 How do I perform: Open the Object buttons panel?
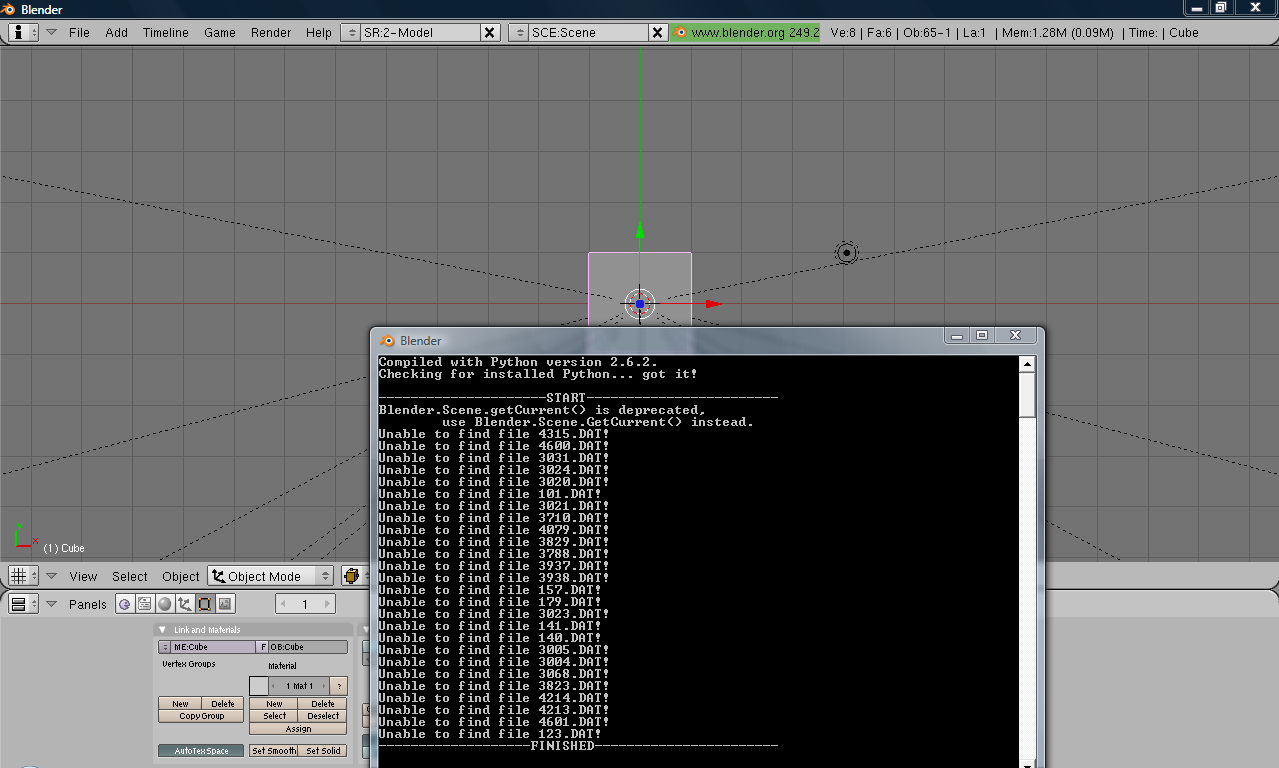click(x=186, y=603)
